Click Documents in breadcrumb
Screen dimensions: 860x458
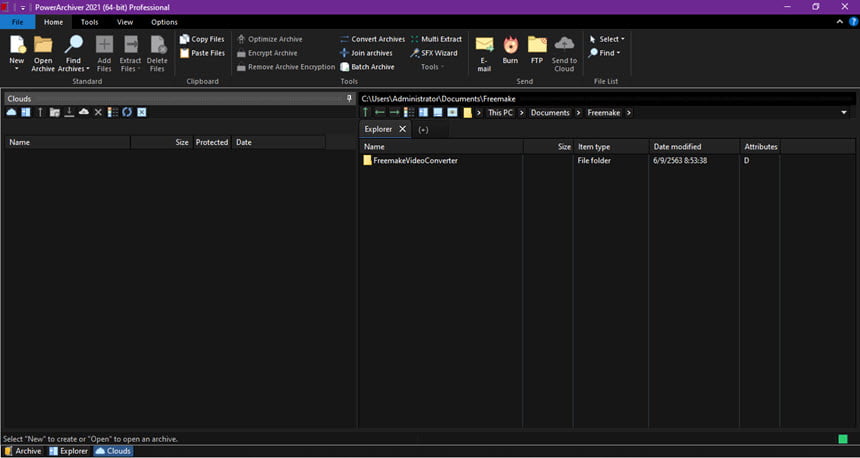550,112
